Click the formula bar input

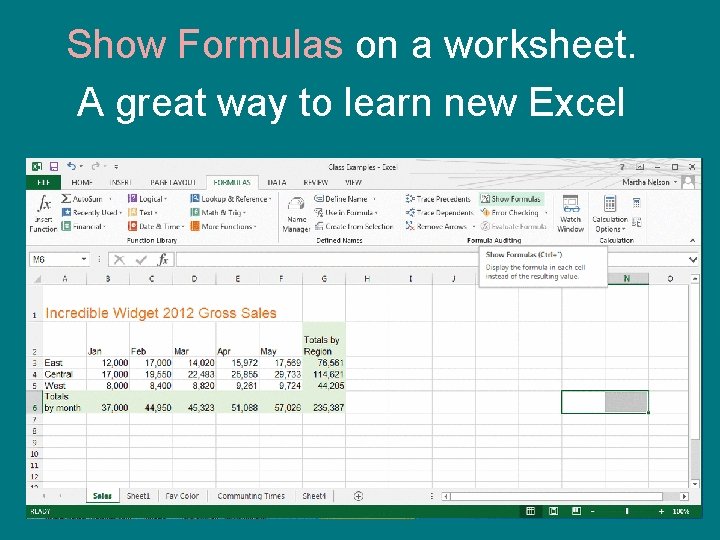pos(430,259)
